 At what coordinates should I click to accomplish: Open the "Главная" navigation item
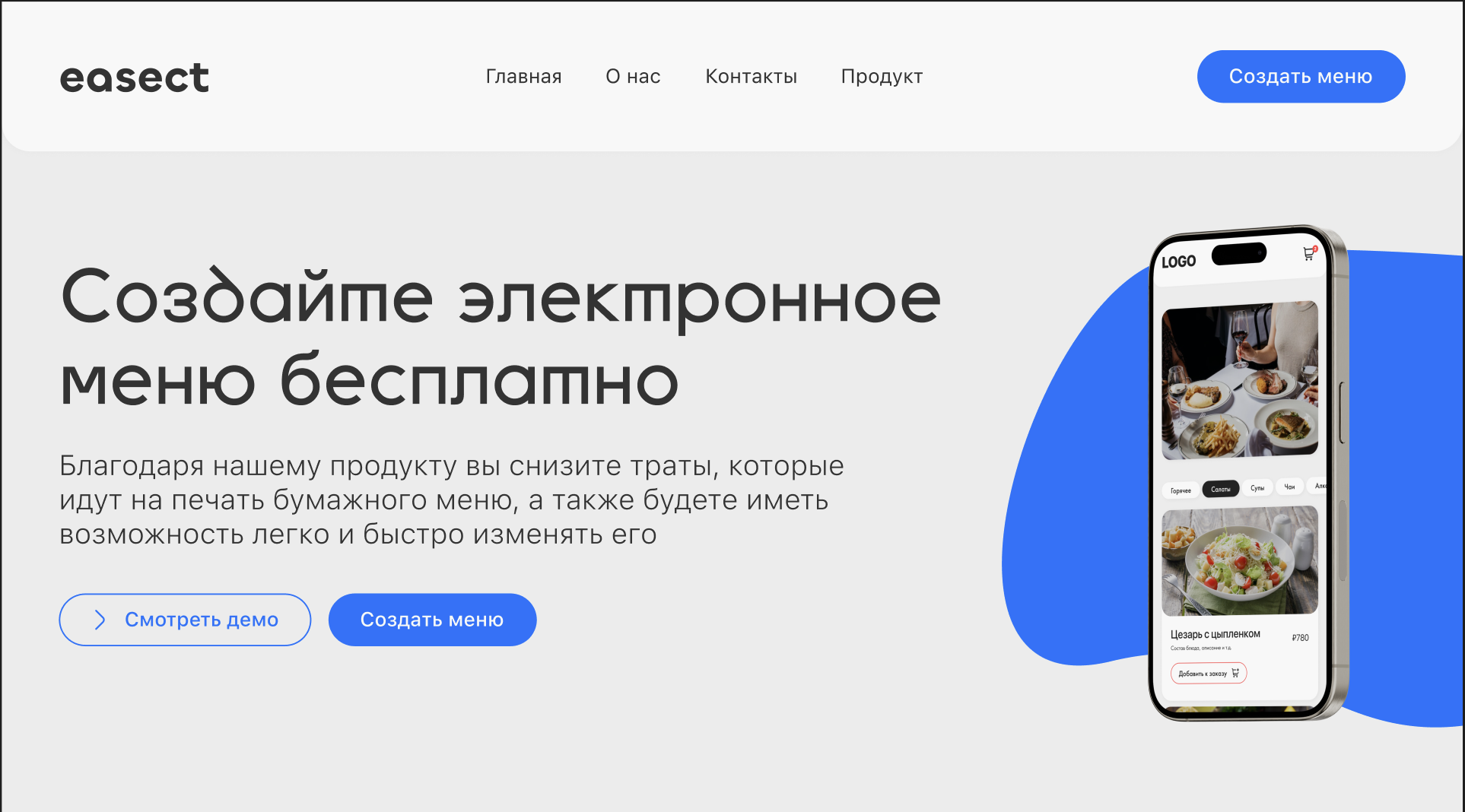pyautogui.click(x=523, y=76)
